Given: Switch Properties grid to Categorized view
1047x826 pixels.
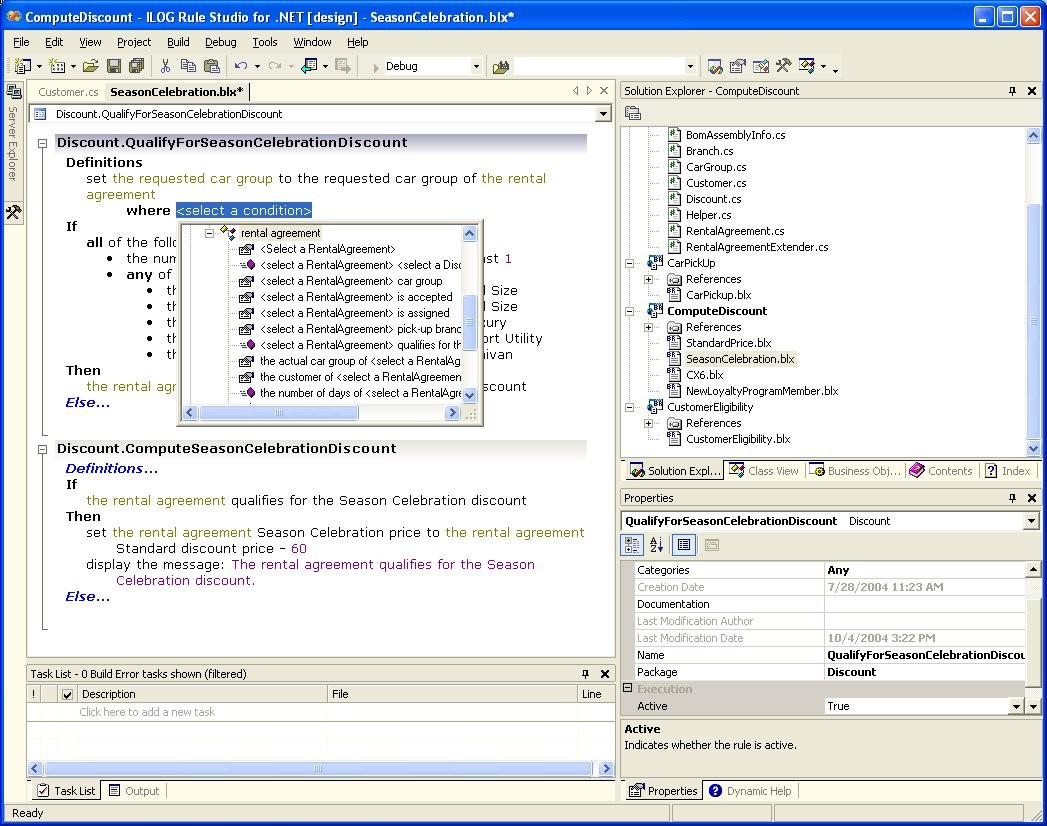Looking at the screenshot, I should click(632, 545).
